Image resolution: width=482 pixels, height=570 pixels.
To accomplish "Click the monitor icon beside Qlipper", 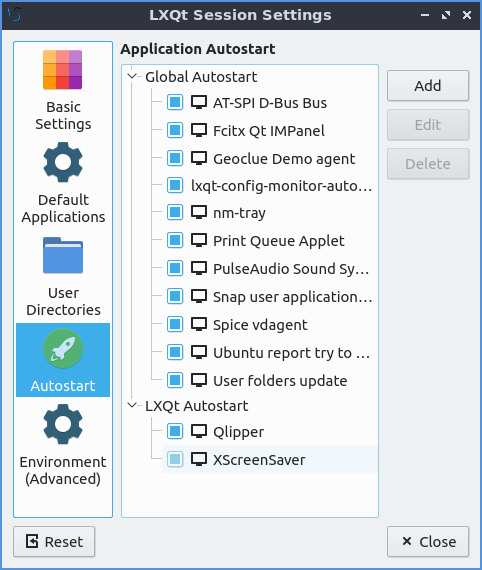I will [199, 432].
